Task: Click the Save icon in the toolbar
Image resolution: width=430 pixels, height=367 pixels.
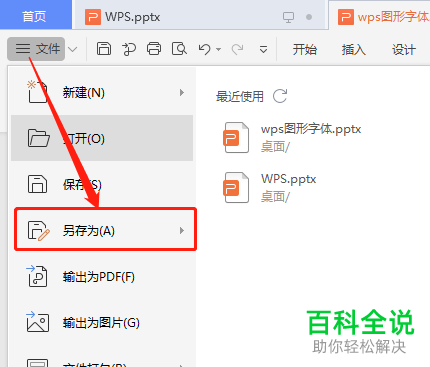Action: pyautogui.click(x=104, y=49)
